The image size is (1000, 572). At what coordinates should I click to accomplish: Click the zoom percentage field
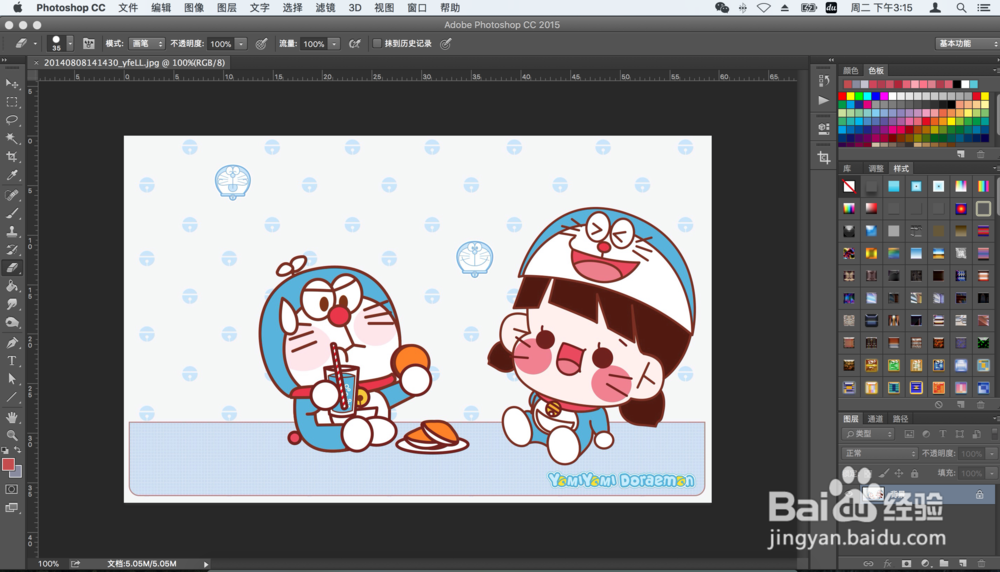pos(48,564)
